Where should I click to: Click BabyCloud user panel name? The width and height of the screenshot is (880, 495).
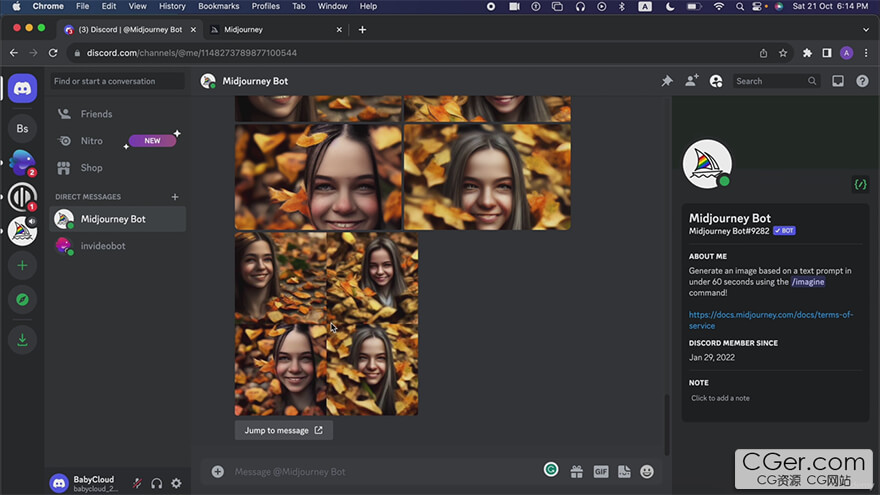coord(94,479)
